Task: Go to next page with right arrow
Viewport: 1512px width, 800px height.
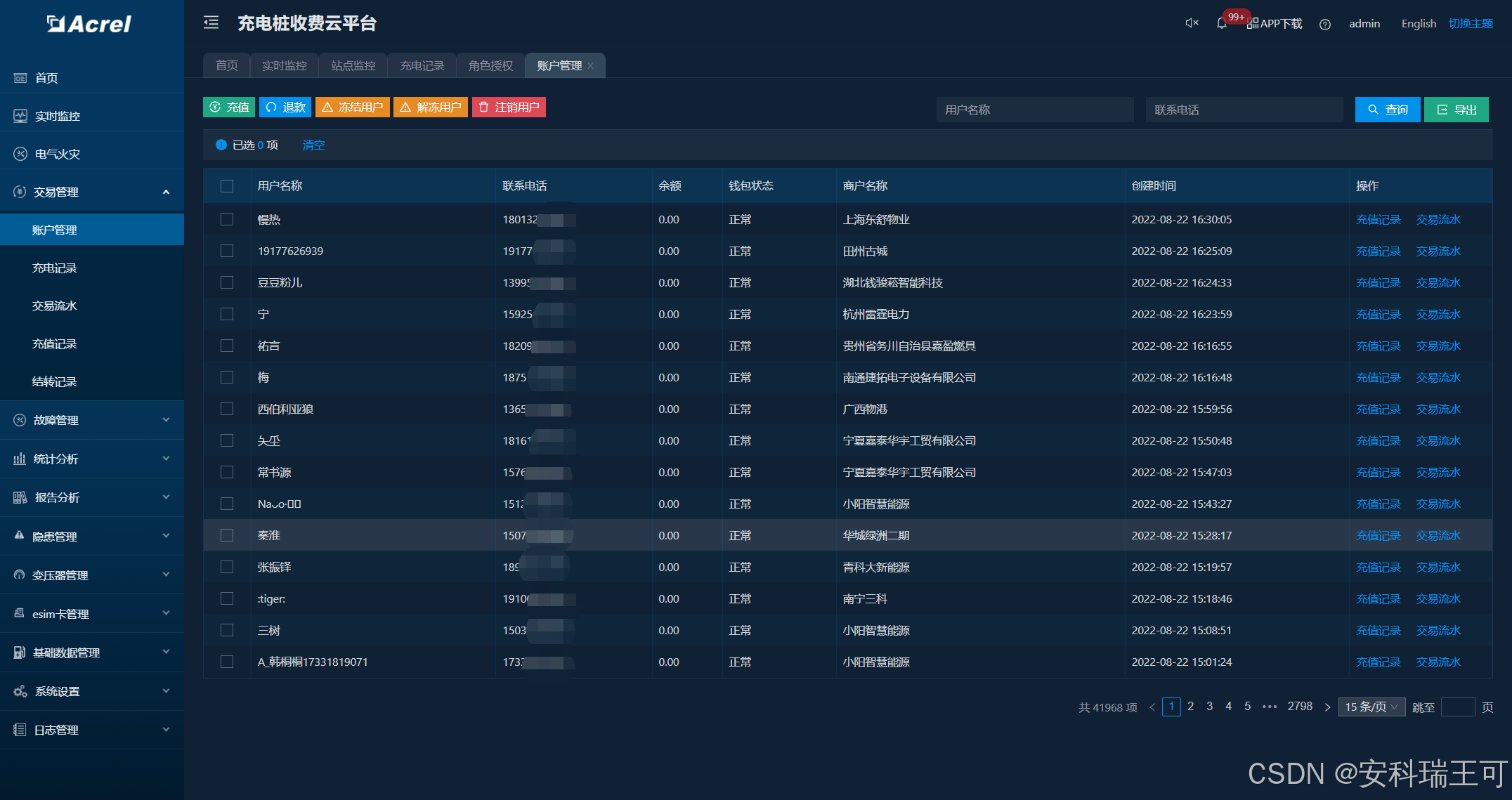Action: click(1327, 707)
